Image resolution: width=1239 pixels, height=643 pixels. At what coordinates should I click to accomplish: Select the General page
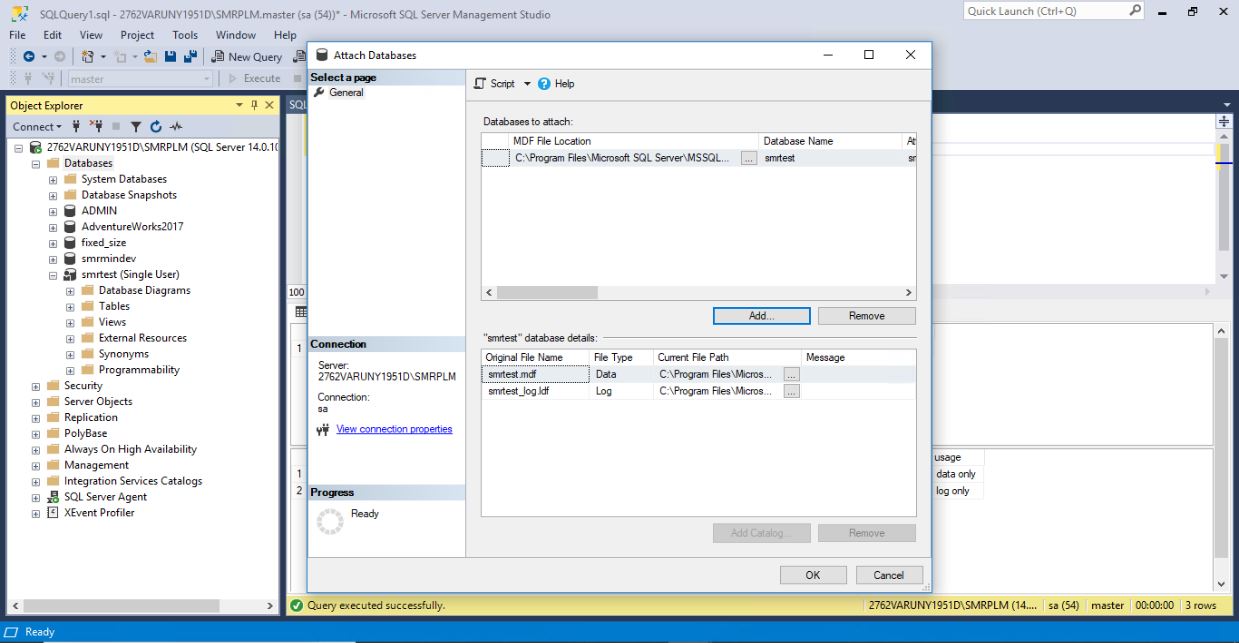[346, 92]
